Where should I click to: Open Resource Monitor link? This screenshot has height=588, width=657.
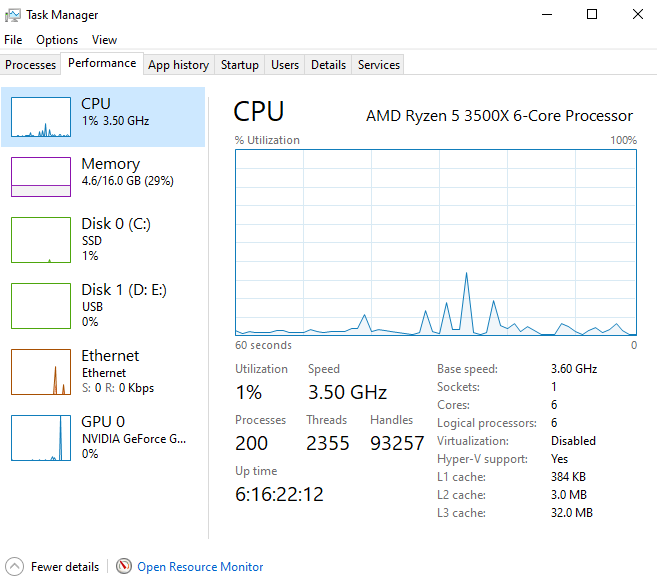[x=200, y=567]
